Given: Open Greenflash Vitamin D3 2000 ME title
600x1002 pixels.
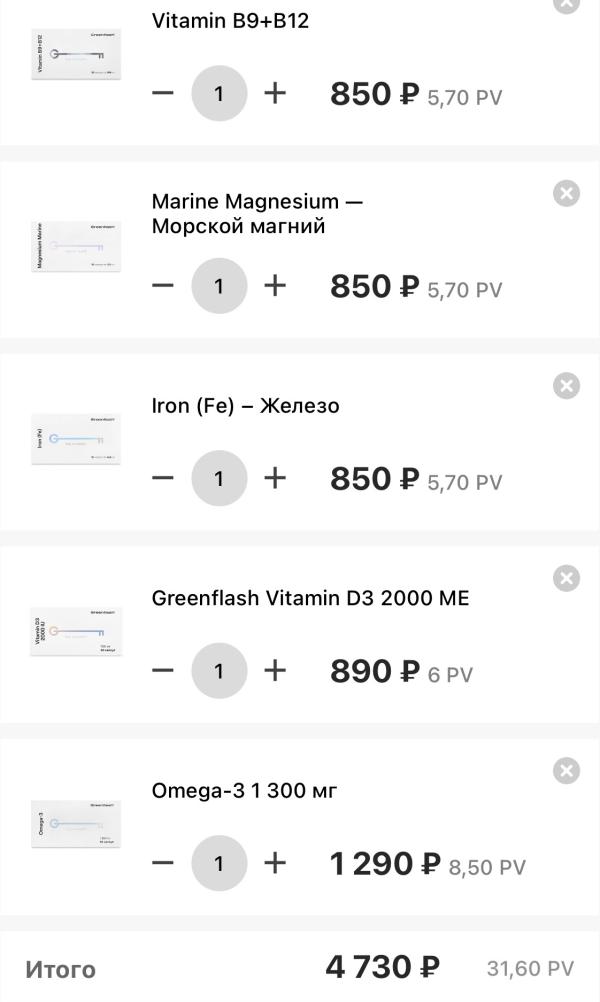Looking at the screenshot, I should (310, 598).
